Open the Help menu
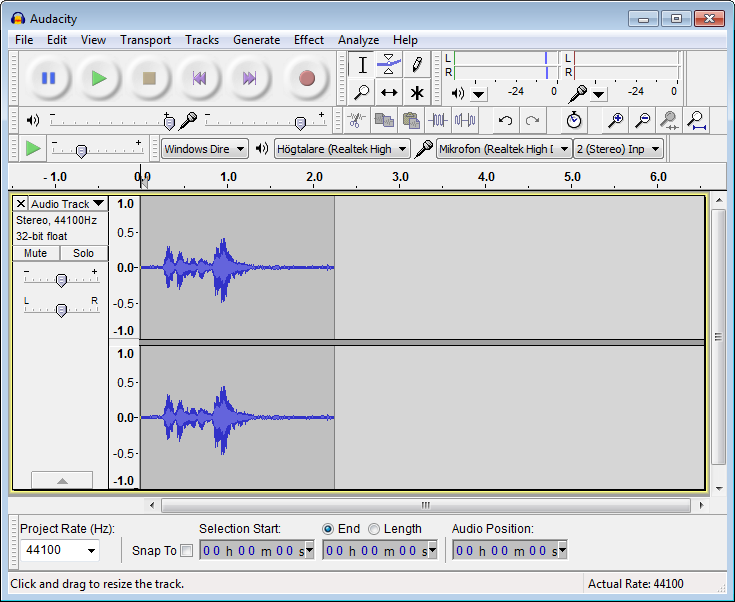The image size is (735, 602). point(405,40)
